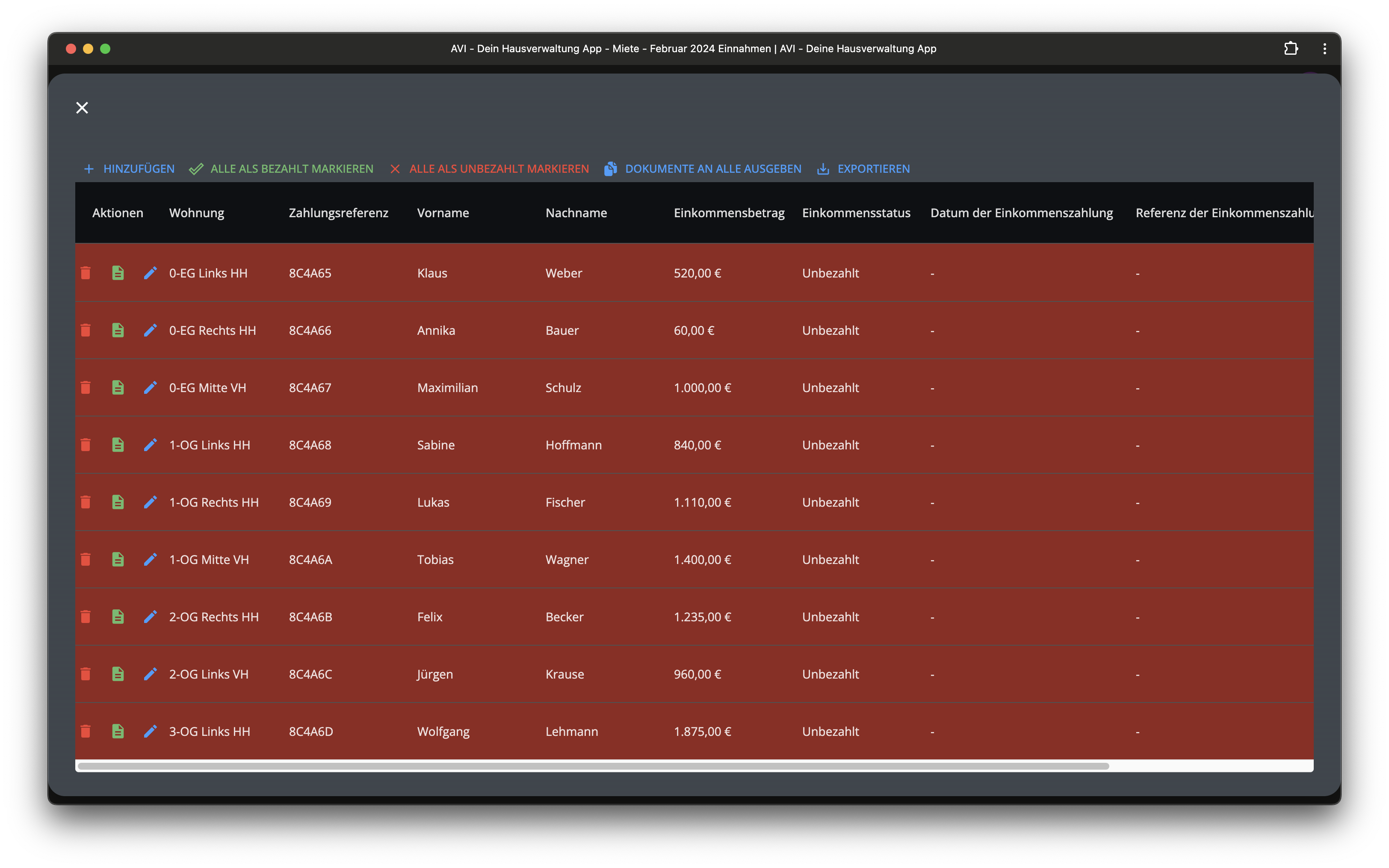
Task: Open document icon for Lukas Fischer row
Action: 118,502
